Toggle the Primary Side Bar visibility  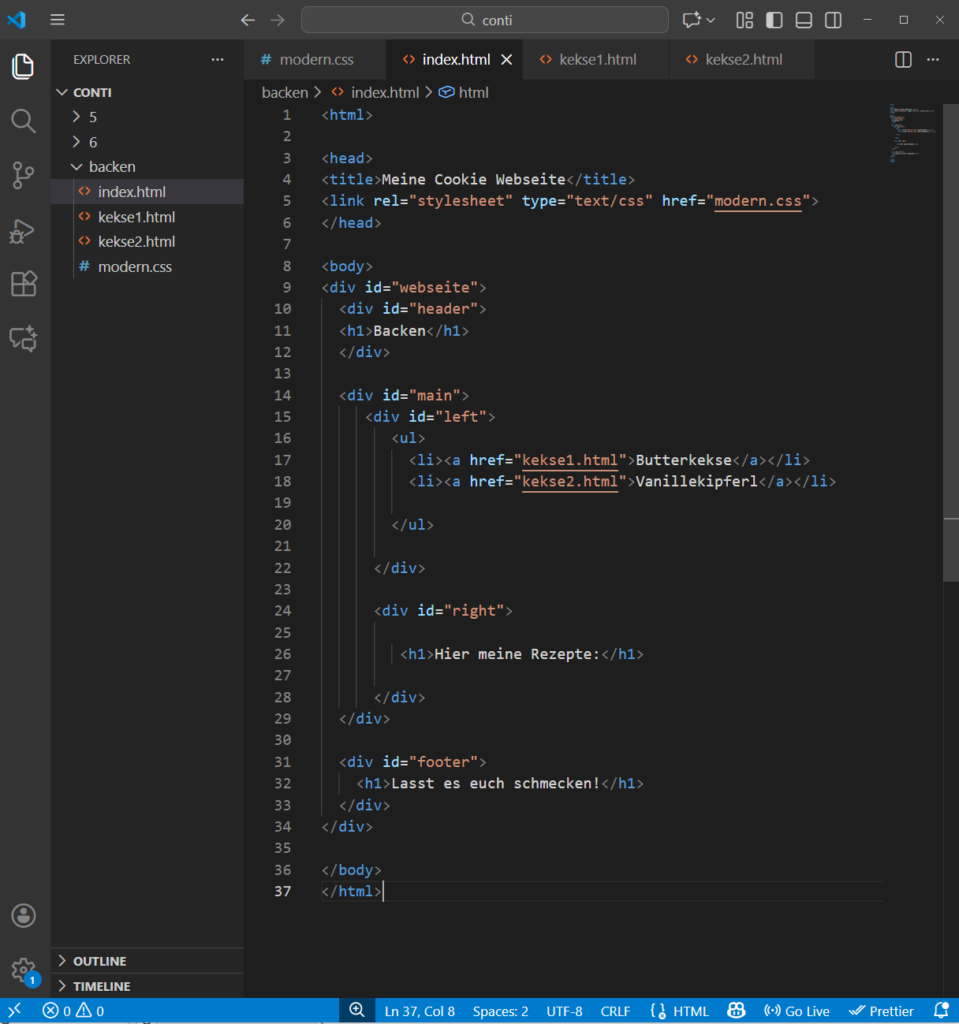coord(774,20)
